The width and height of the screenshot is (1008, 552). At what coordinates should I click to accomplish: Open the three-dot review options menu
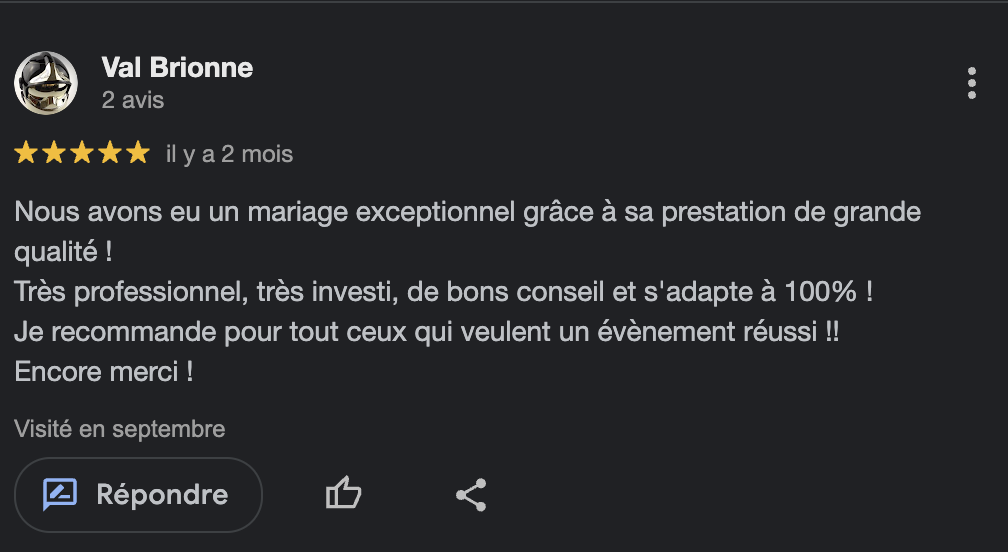[971, 83]
